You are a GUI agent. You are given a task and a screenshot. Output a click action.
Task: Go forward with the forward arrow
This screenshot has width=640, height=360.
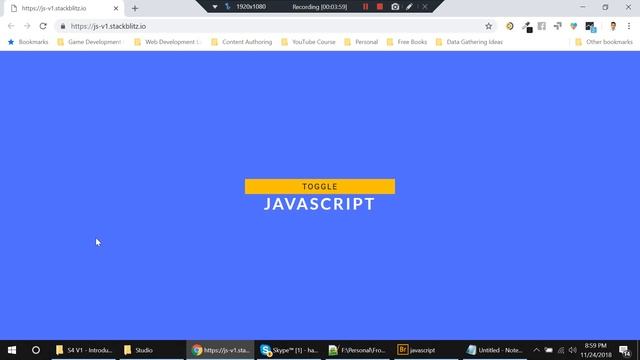click(27, 26)
